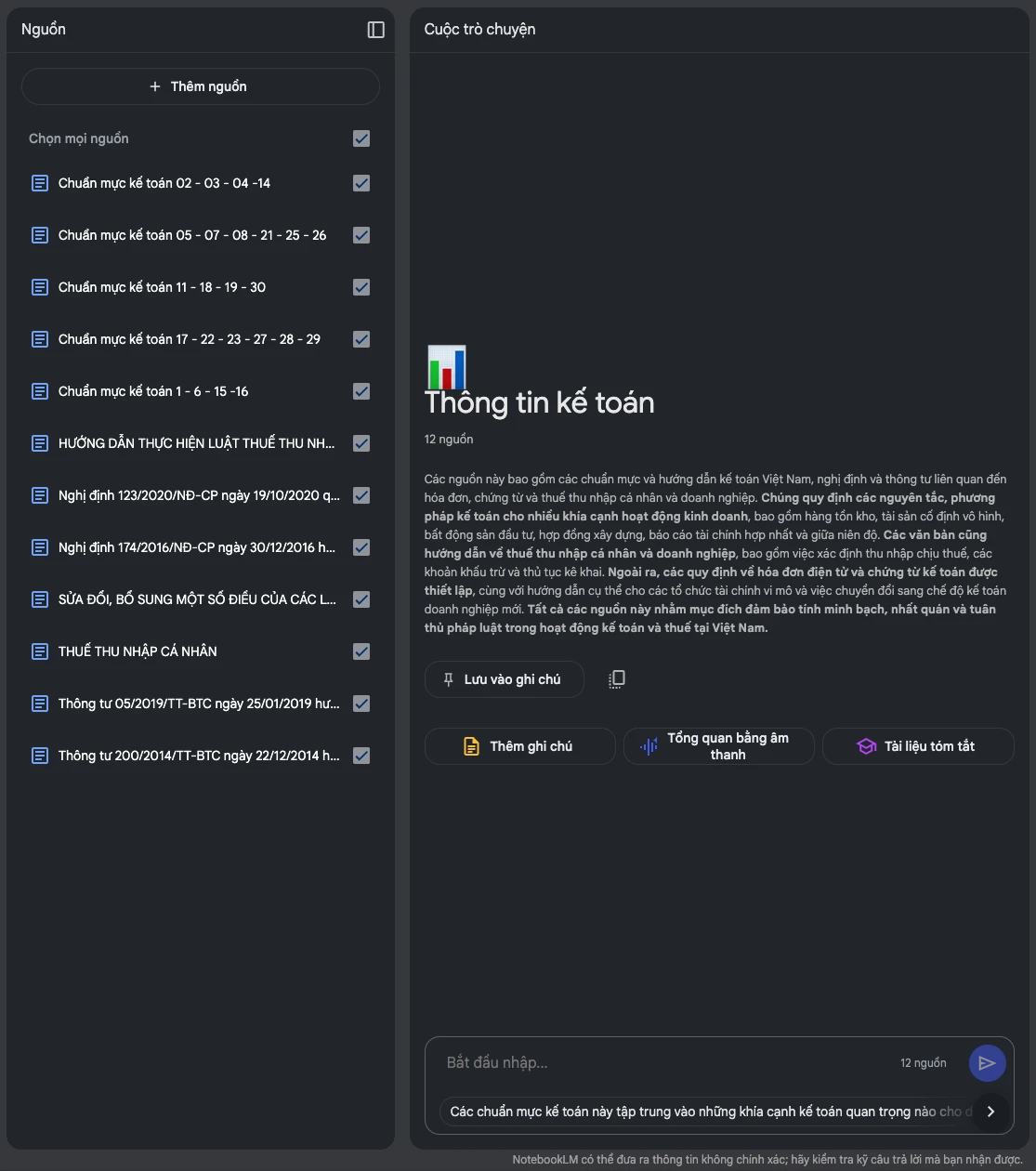Show next suggested question with chevron arrow
The image size is (1036, 1171).
(990, 1112)
